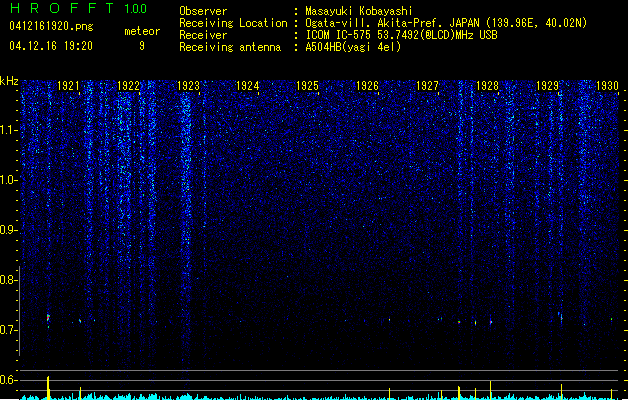Click the meteor count value 9
Image resolution: width=629 pixels, height=400 pixels.
pos(142,46)
